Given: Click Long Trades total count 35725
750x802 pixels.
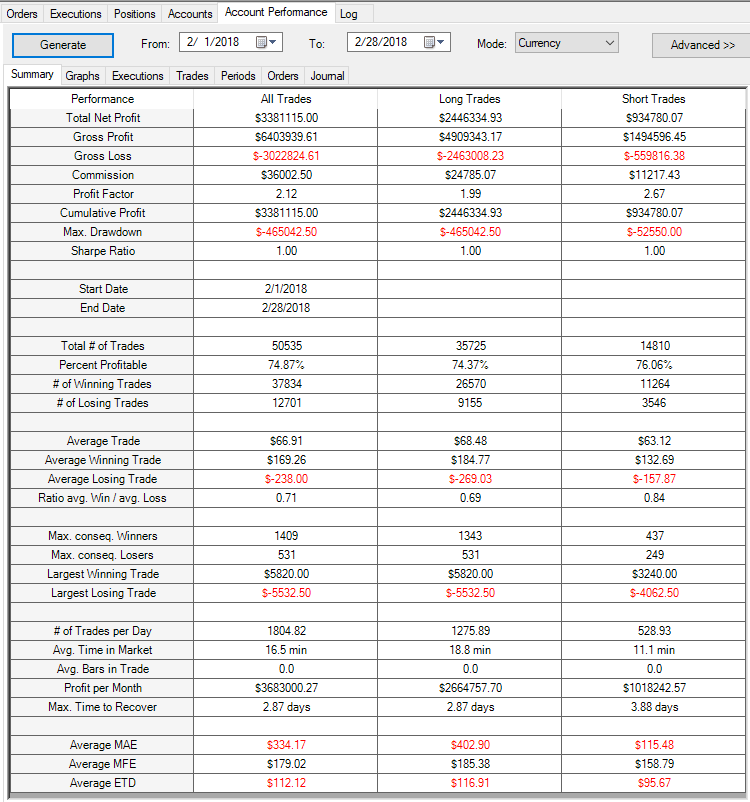Looking at the screenshot, I should 471,346.
